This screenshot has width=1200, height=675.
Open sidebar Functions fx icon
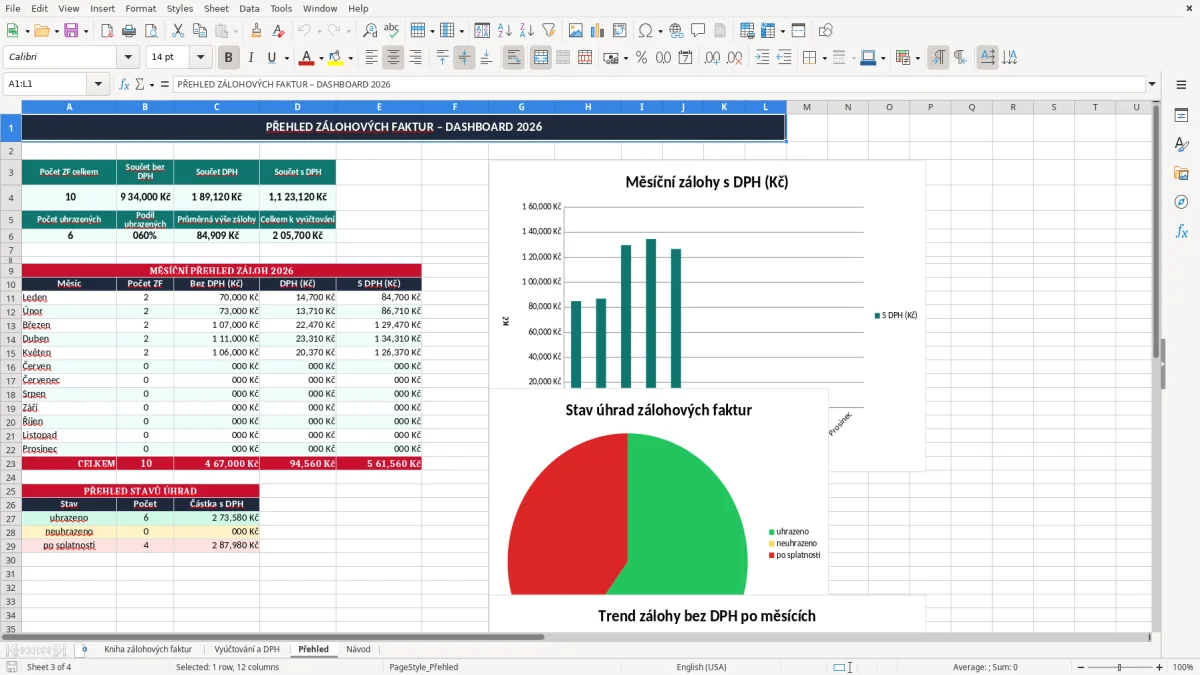click(x=1181, y=232)
